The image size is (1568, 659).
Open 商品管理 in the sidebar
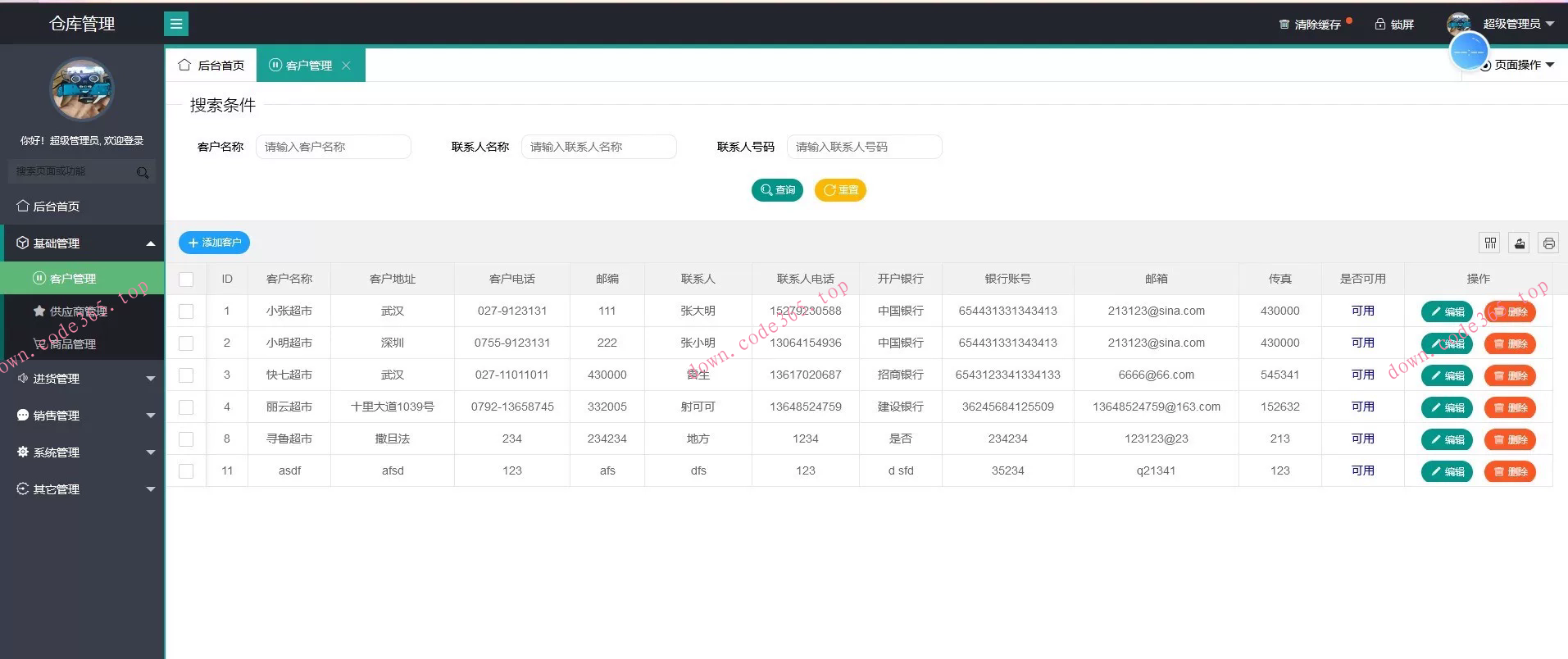click(x=82, y=343)
